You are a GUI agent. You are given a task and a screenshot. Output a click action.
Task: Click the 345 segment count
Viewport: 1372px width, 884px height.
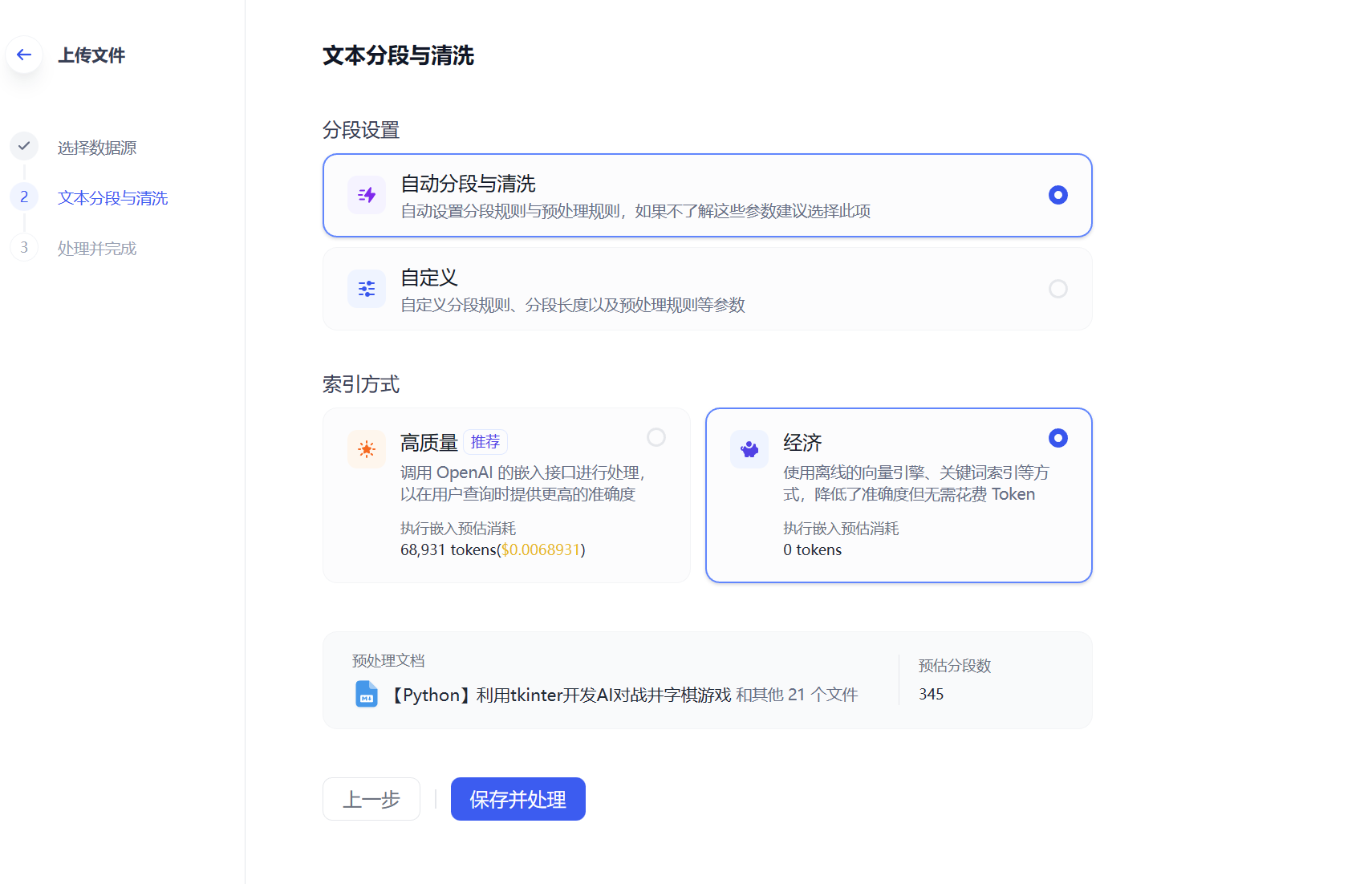932,694
